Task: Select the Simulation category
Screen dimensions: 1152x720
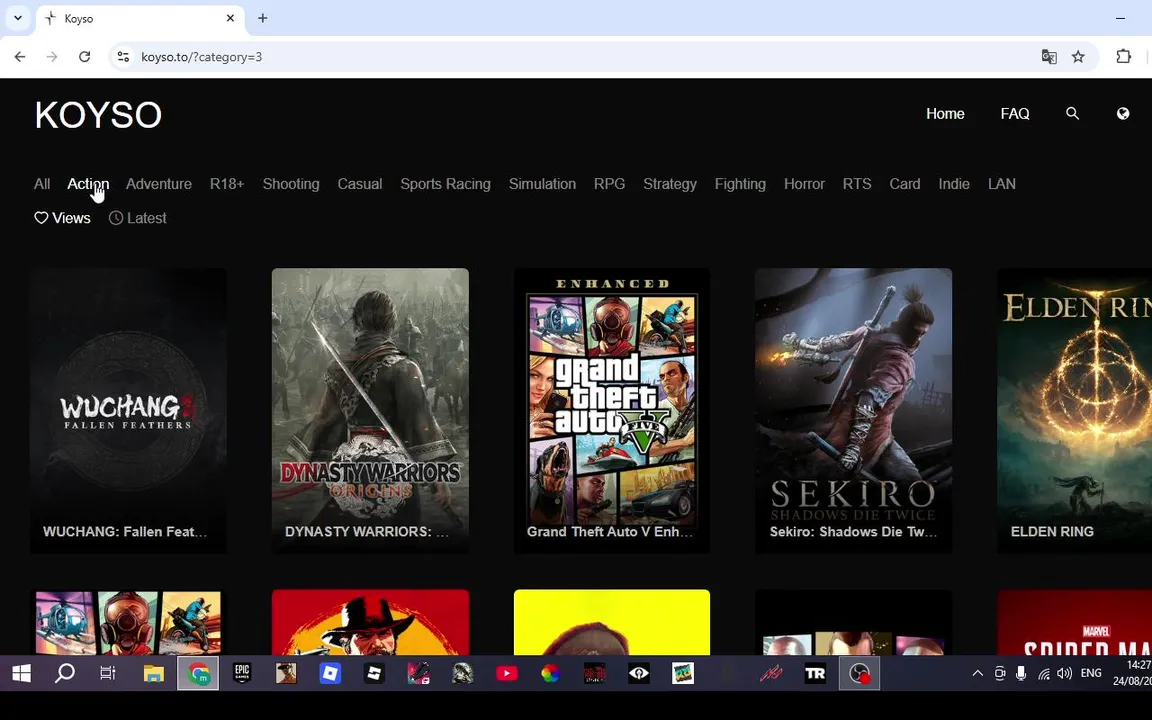Action: [542, 184]
